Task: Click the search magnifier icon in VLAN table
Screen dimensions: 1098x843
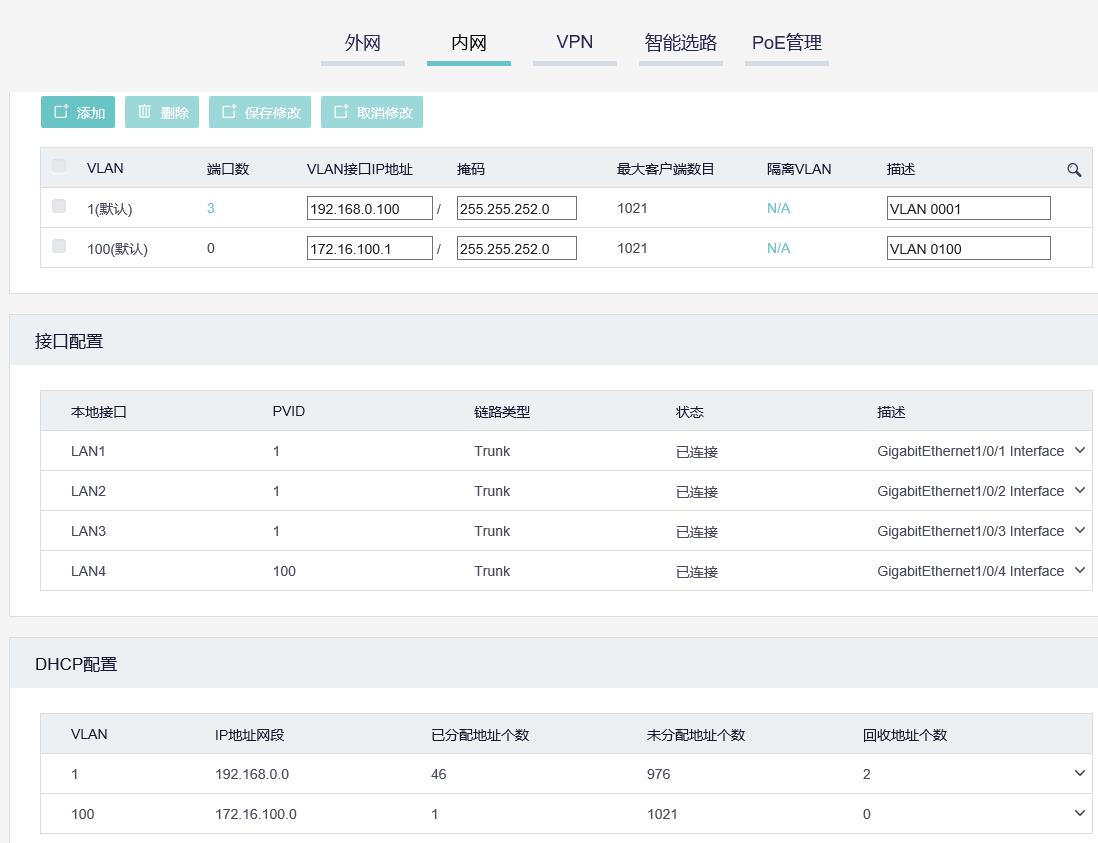Action: [1074, 170]
